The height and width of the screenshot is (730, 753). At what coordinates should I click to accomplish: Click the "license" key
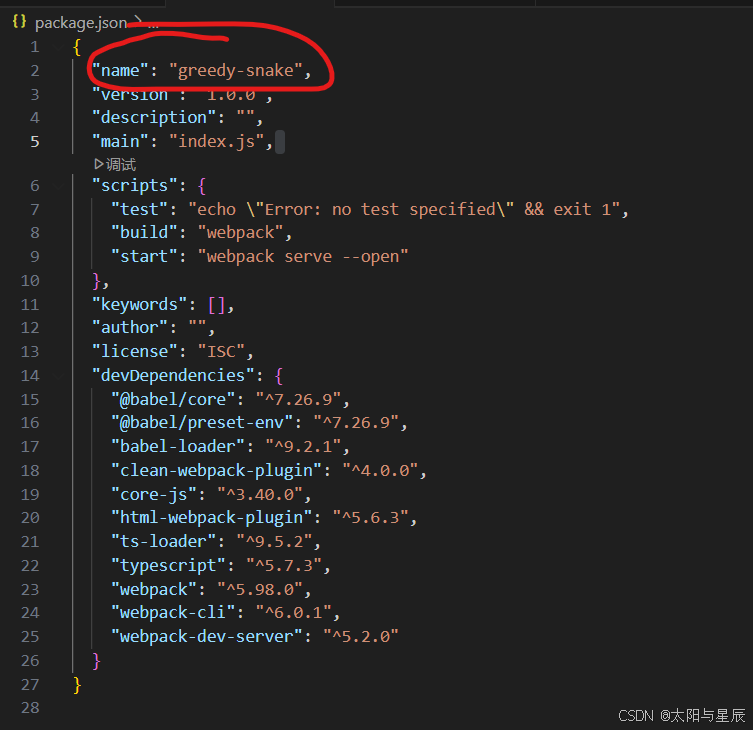[x=134, y=352]
